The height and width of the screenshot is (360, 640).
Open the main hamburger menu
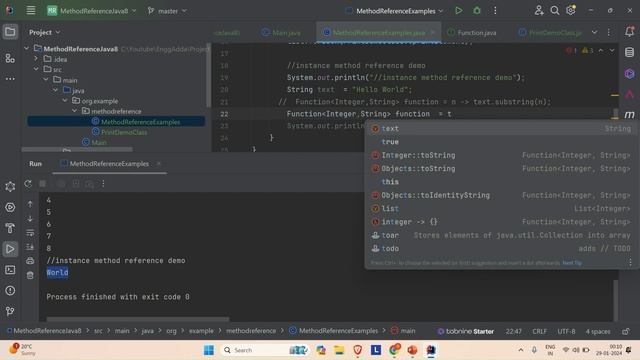[x=31, y=11]
